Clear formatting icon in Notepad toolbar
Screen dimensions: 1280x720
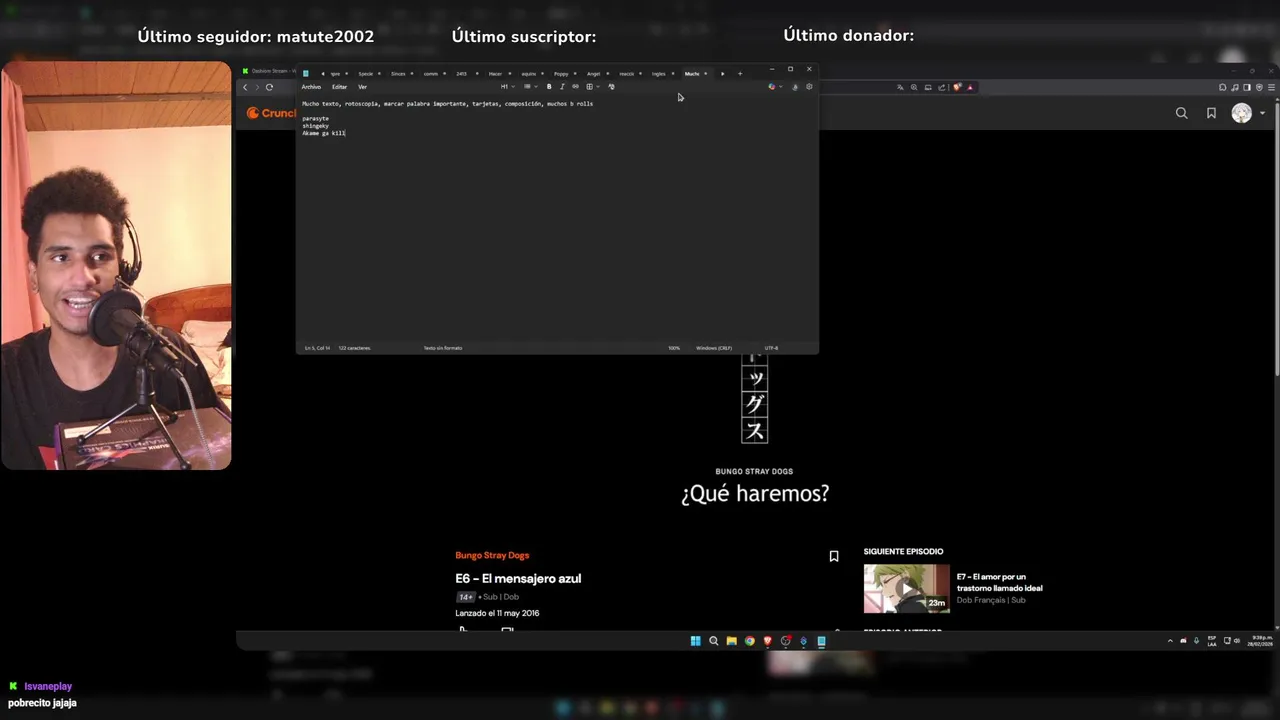tap(611, 87)
